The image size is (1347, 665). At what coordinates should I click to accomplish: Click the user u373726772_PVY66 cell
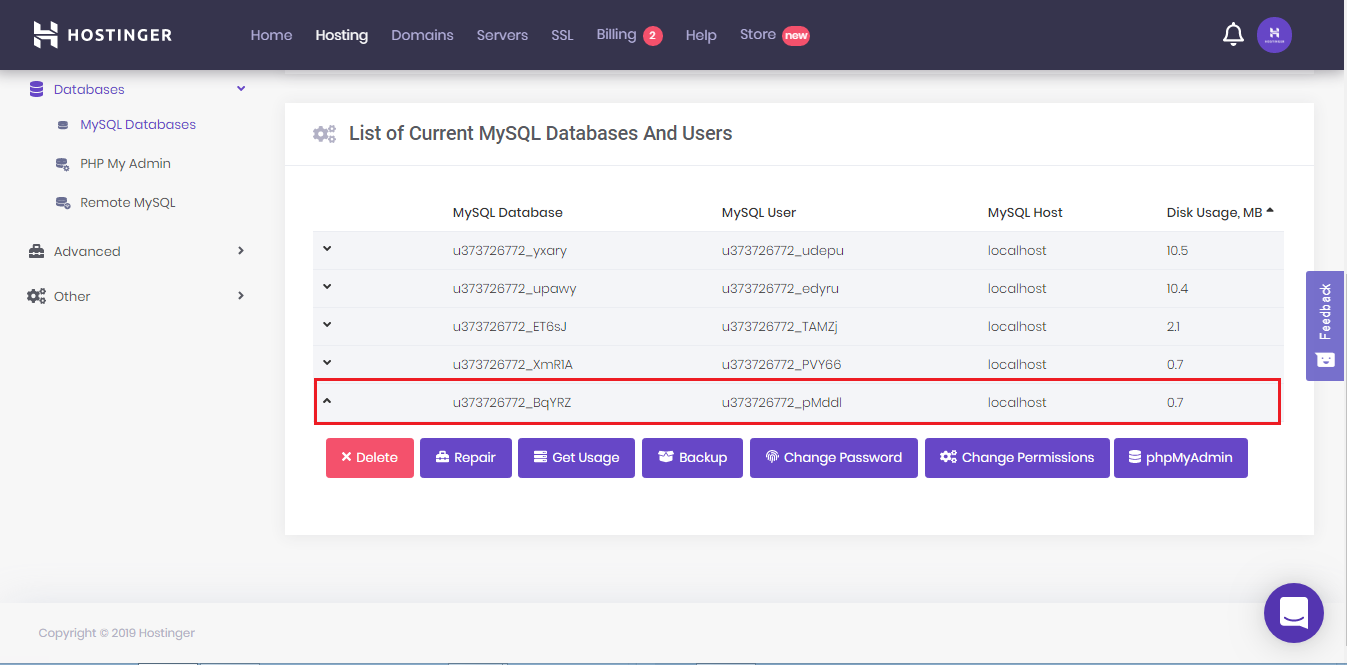tap(781, 365)
